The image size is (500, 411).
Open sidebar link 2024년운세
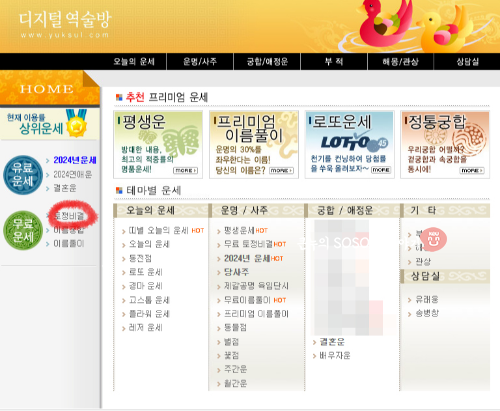click(x=75, y=160)
